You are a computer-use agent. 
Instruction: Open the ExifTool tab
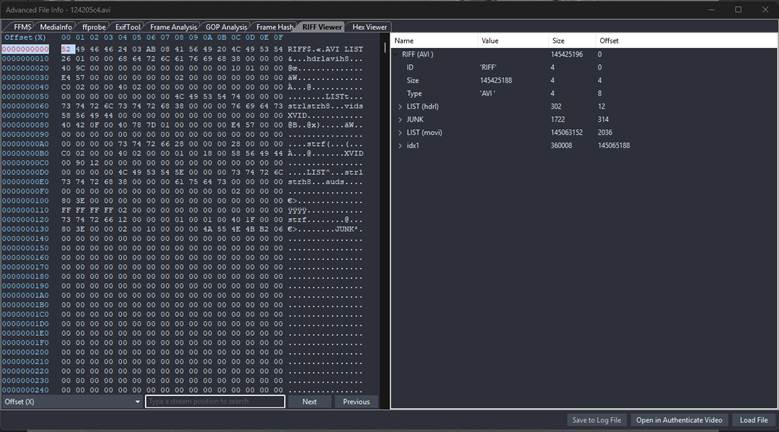click(x=128, y=27)
